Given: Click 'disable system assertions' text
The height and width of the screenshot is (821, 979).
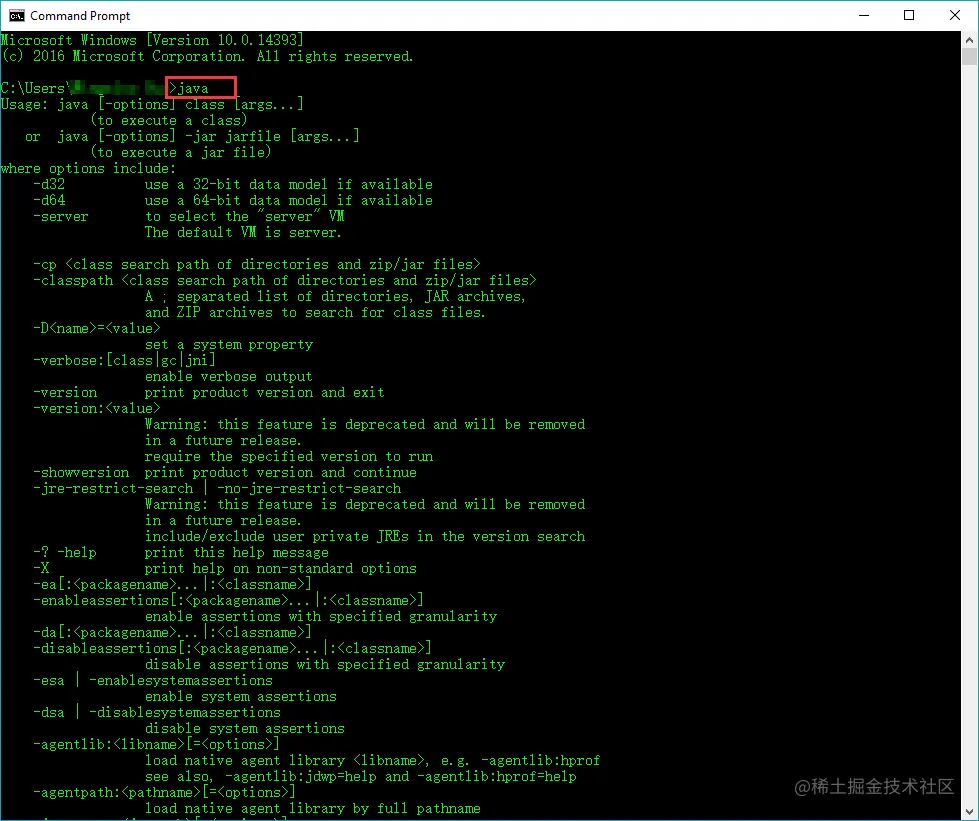Looking at the screenshot, I should coord(245,729).
